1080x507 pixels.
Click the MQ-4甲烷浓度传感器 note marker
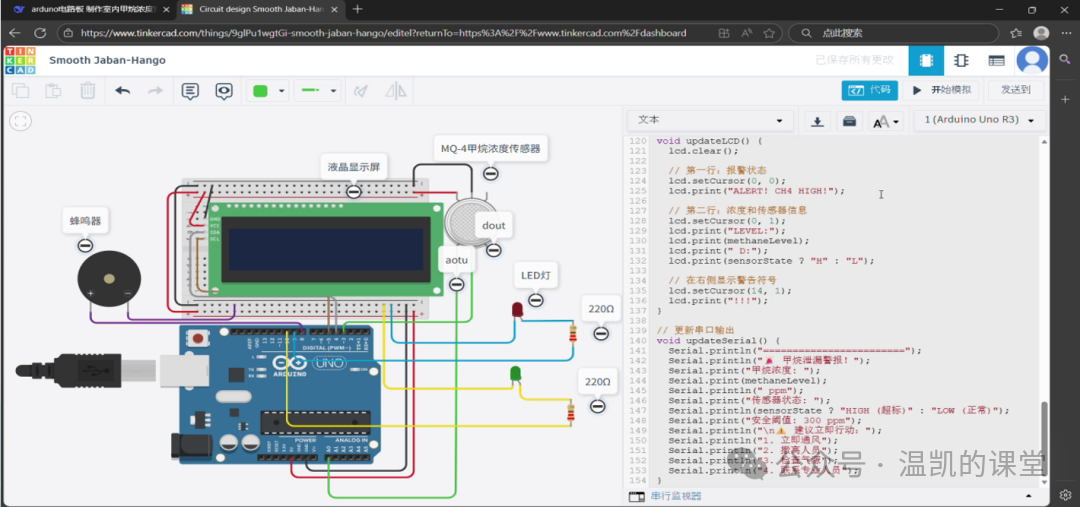coord(490,174)
